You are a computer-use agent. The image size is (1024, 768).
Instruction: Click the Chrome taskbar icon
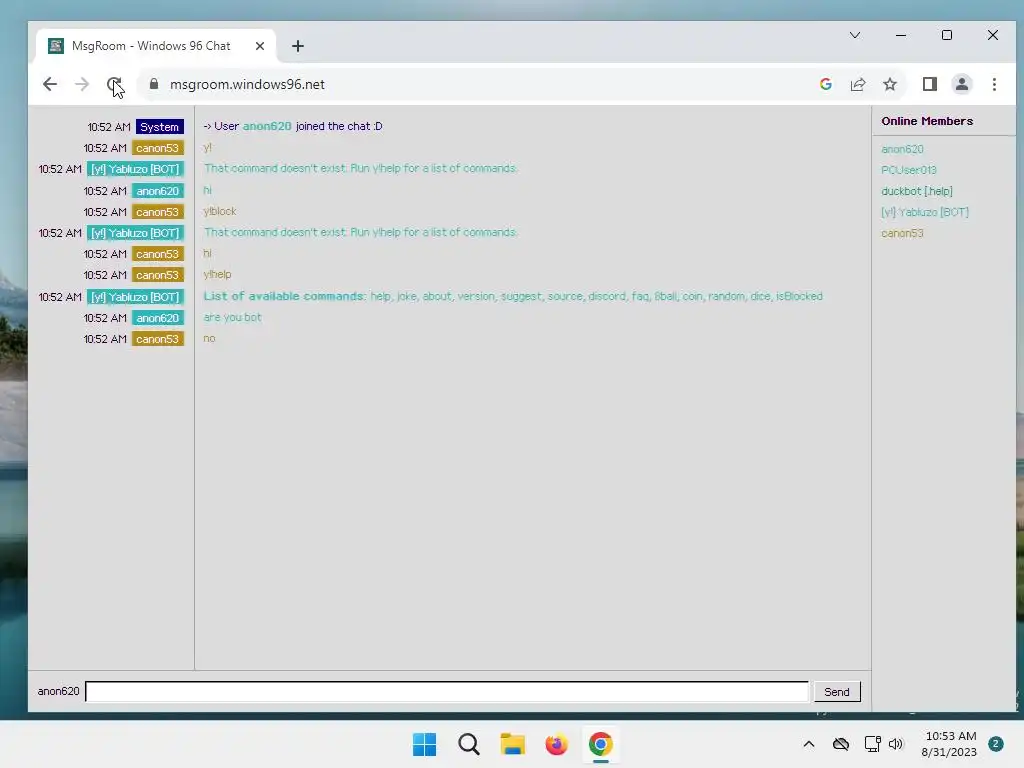(600, 744)
